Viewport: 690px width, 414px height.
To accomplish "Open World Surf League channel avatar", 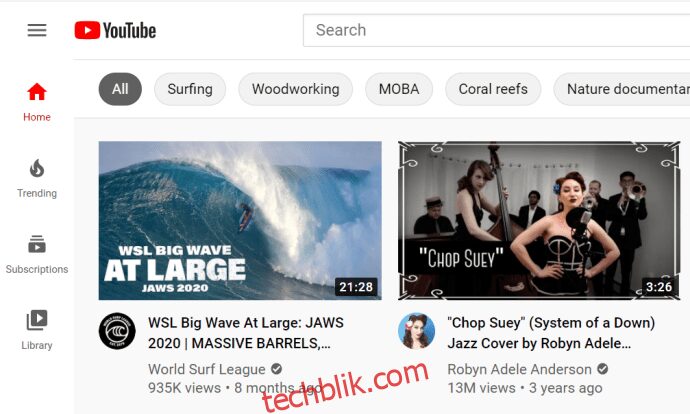I will tap(117, 331).
